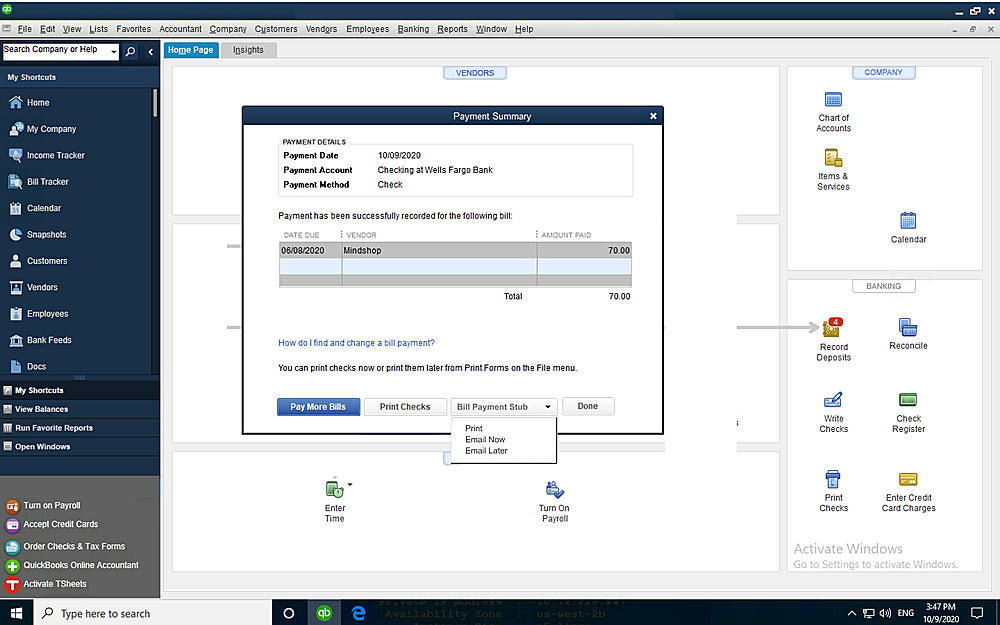The image size is (1000, 625).
Task: Close the Payment Summary dialog
Action: 653,116
